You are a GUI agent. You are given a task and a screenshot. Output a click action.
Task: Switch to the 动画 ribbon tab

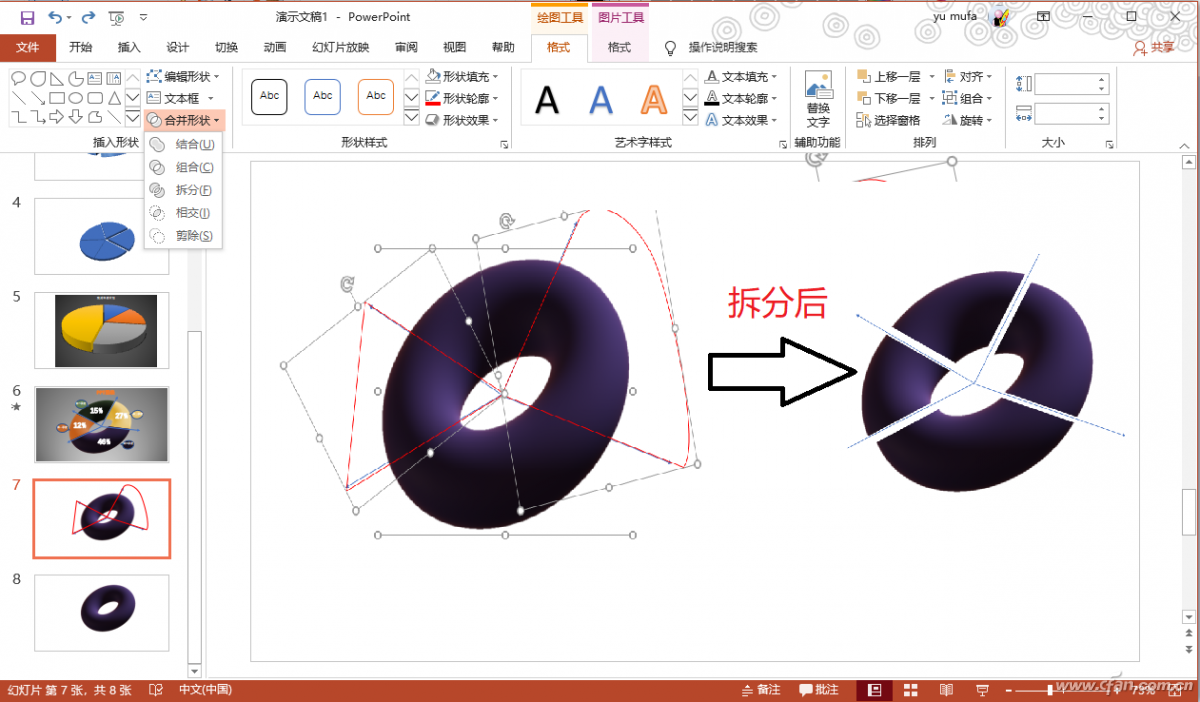(x=275, y=47)
